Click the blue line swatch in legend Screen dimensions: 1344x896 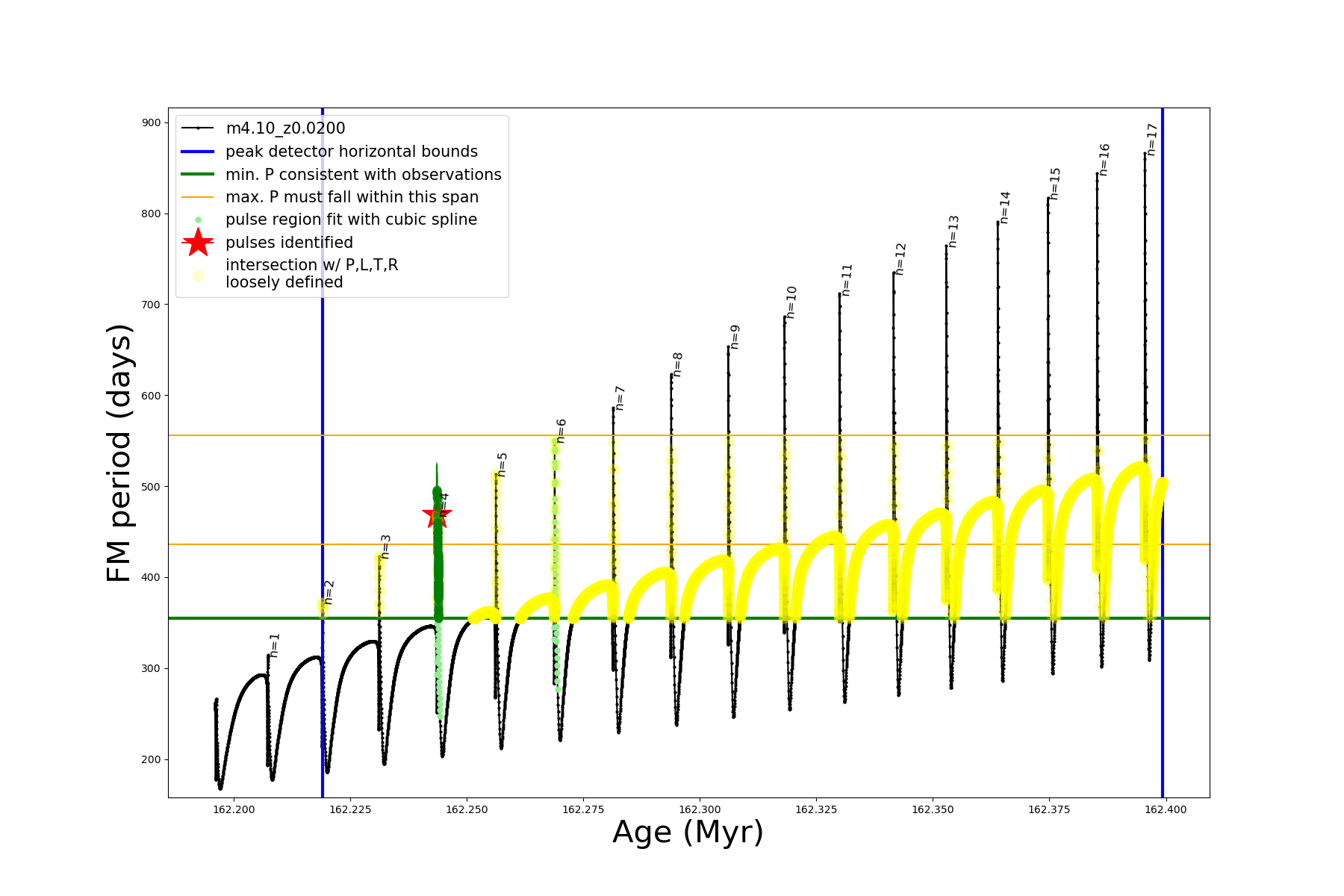[x=198, y=152]
